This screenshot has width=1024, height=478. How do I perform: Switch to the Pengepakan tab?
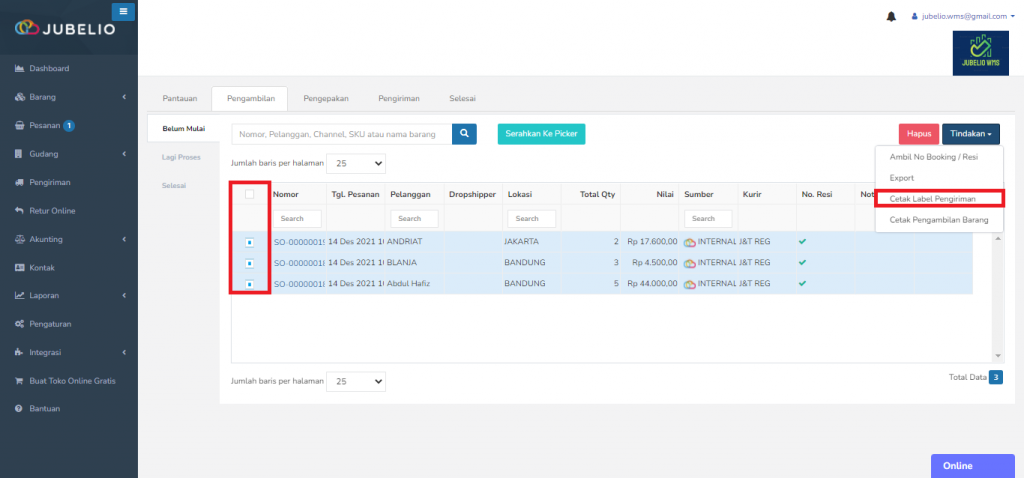pyautogui.click(x=326, y=99)
